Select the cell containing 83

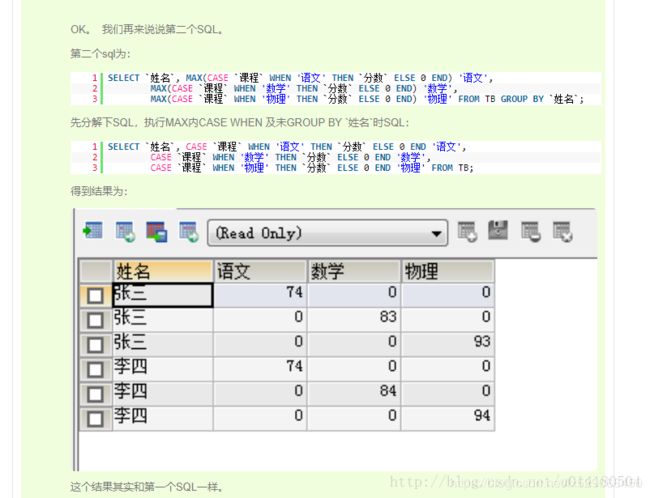[x=354, y=320]
